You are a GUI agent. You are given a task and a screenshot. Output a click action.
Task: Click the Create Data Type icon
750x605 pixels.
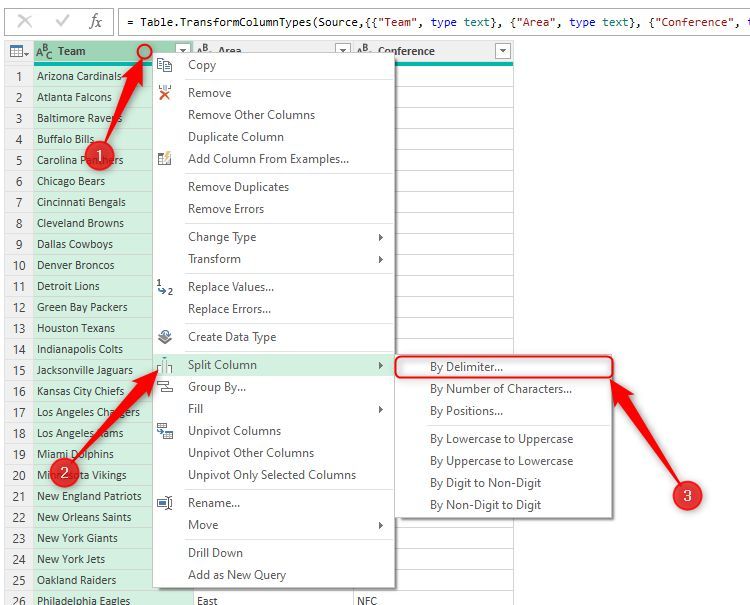click(165, 337)
